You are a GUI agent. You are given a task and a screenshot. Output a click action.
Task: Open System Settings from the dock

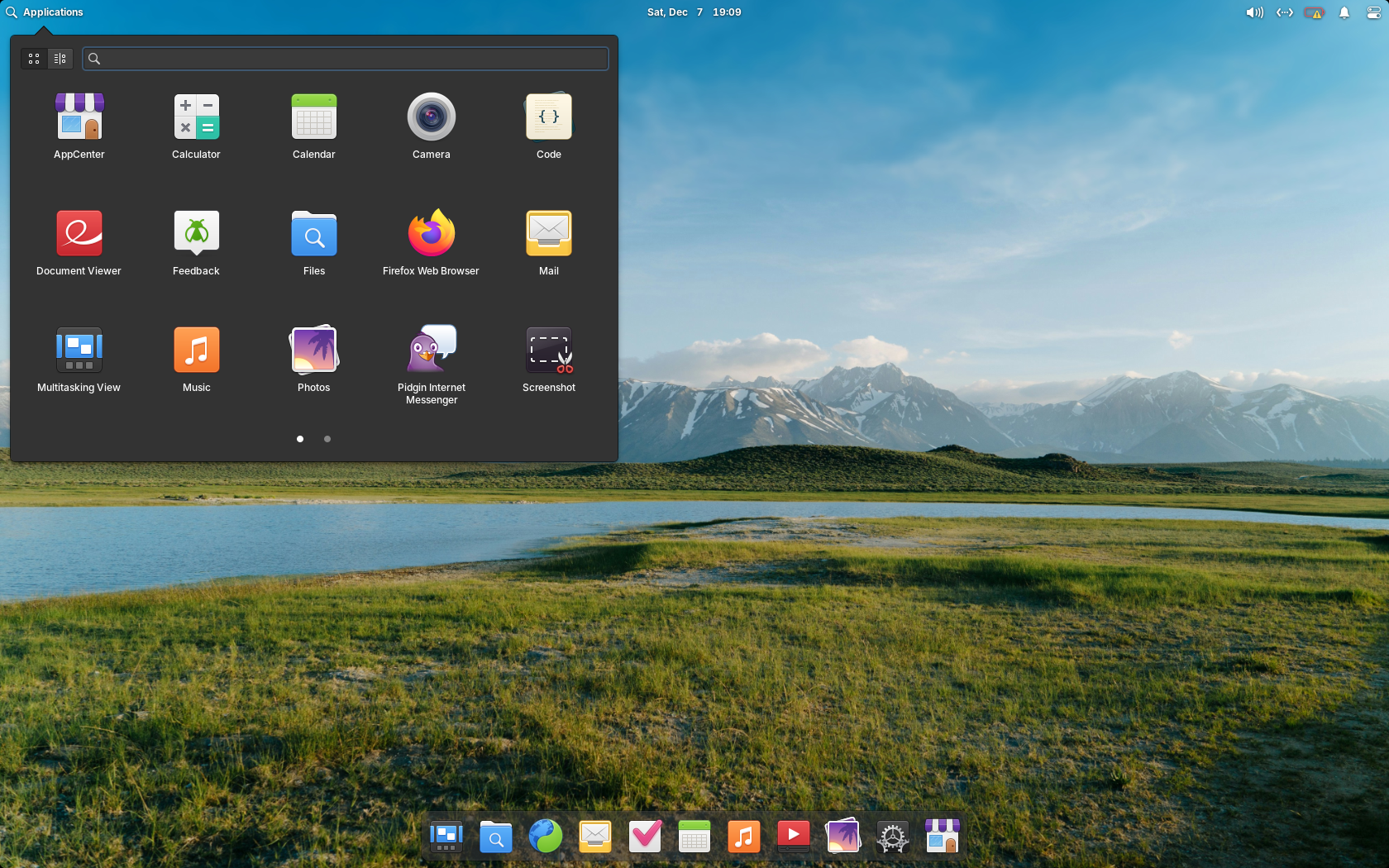(893, 837)
